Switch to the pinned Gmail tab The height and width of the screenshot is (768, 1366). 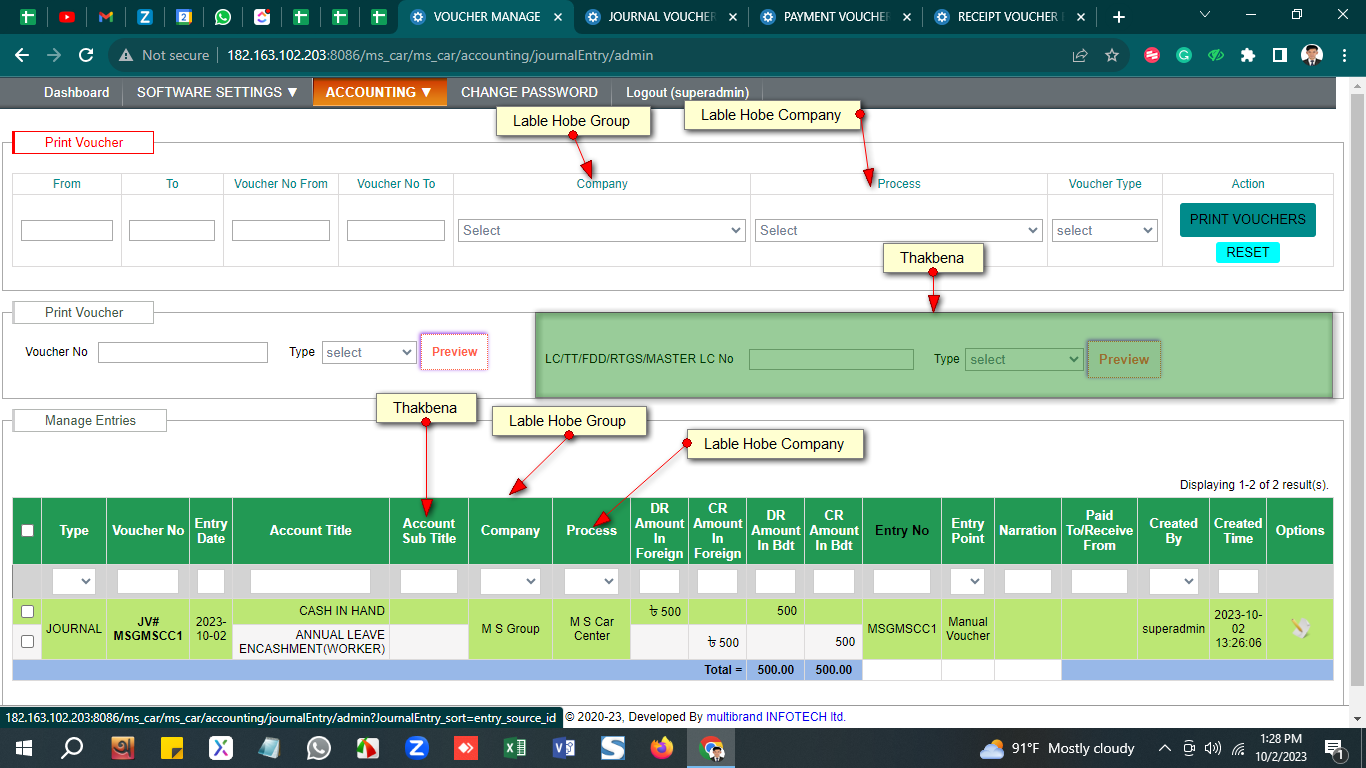pos(106,17)
